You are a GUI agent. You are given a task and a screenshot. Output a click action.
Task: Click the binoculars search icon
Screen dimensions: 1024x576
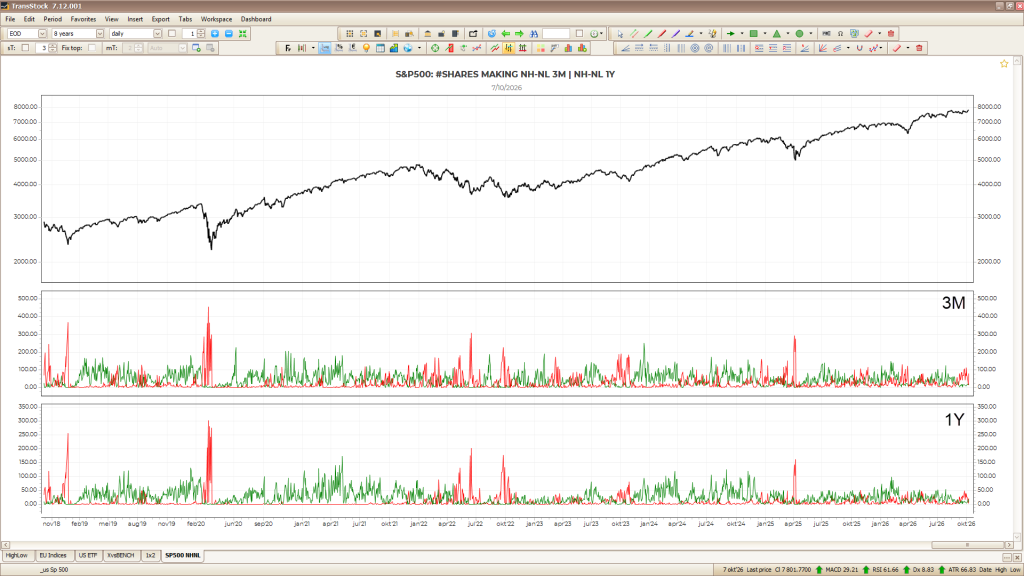(534, 33)
